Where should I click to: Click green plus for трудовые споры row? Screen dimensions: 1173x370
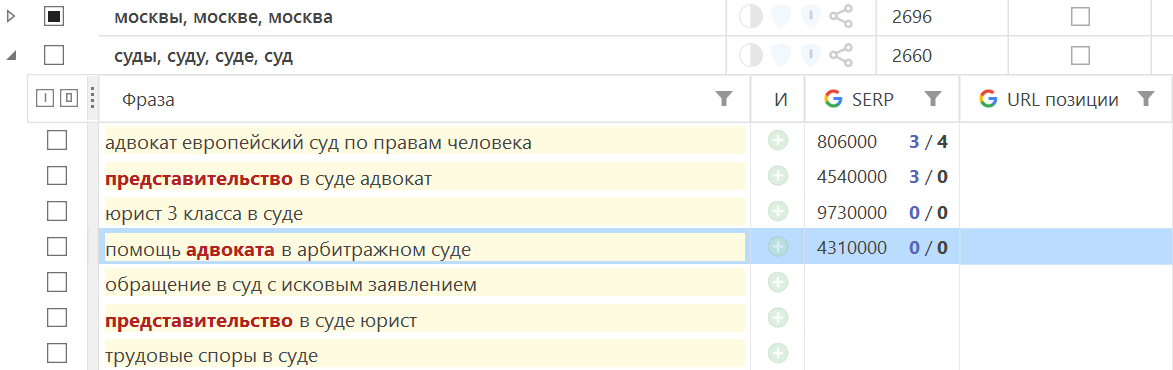778,353
